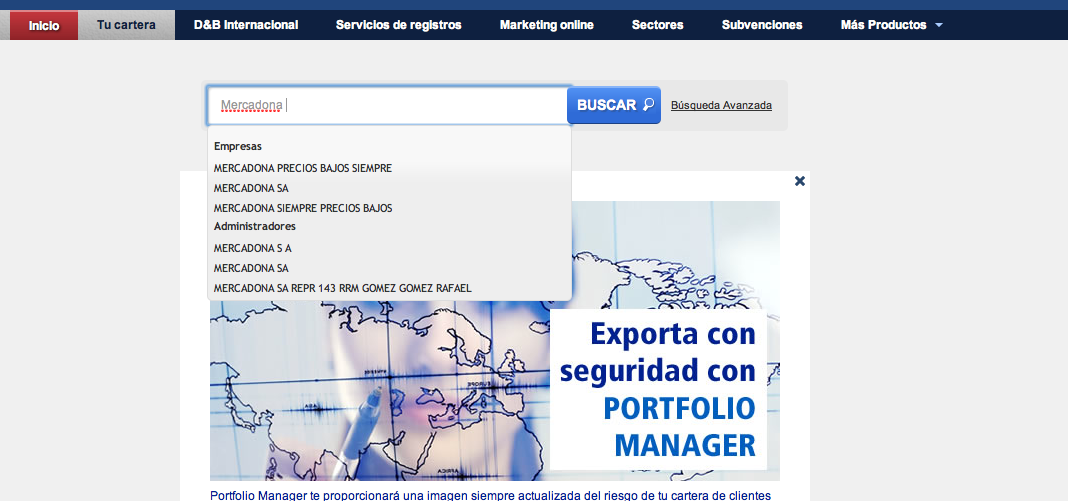1068x501 pixels.
Task: Close the Portfolio Manager promo banner
Action: tap(799, 181)
